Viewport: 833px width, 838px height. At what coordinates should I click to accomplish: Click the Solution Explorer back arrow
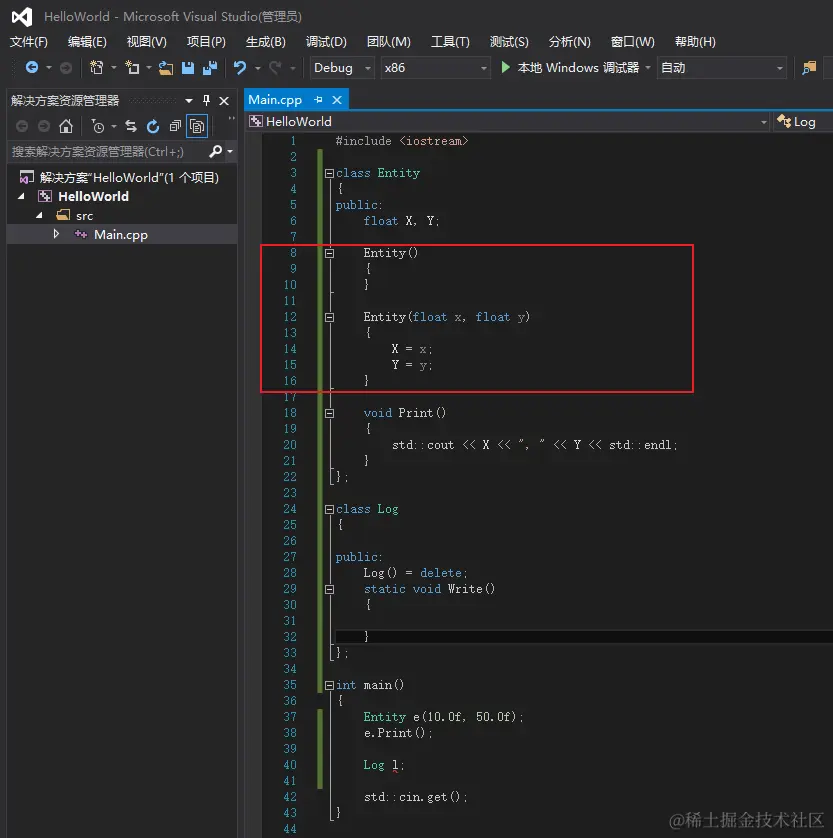coord(22,127)
